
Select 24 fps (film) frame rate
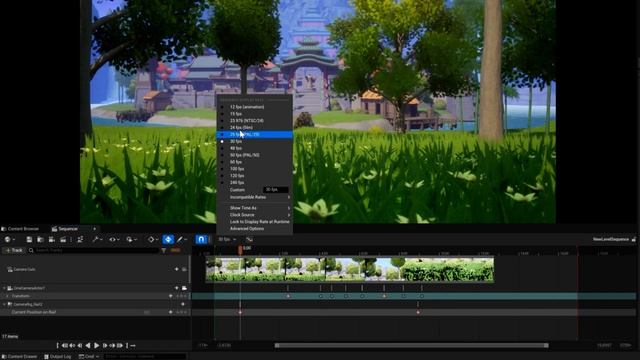pos(254,128)
